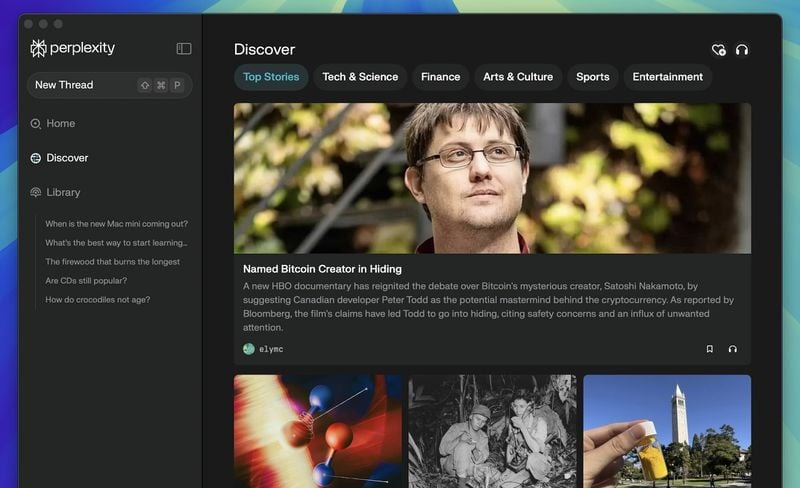Open the black-and-white soldiers photo story
The image size is (800, 488).
[x=492, y=431]
